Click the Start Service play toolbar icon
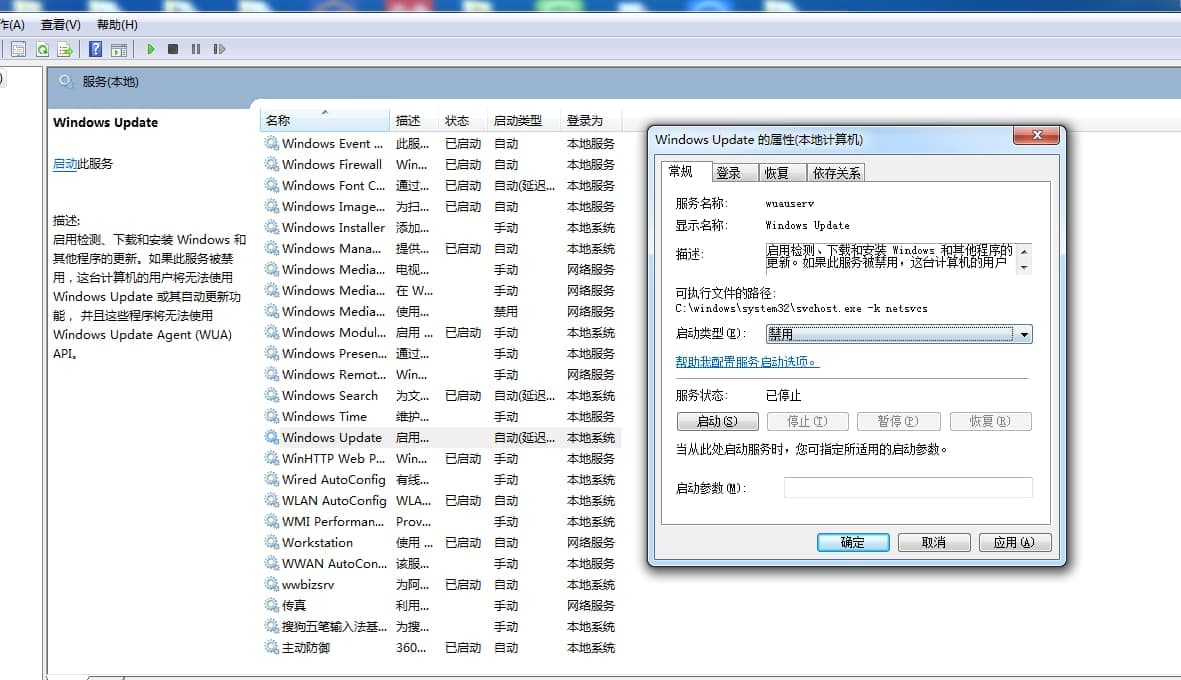 [x=151, y=49]
